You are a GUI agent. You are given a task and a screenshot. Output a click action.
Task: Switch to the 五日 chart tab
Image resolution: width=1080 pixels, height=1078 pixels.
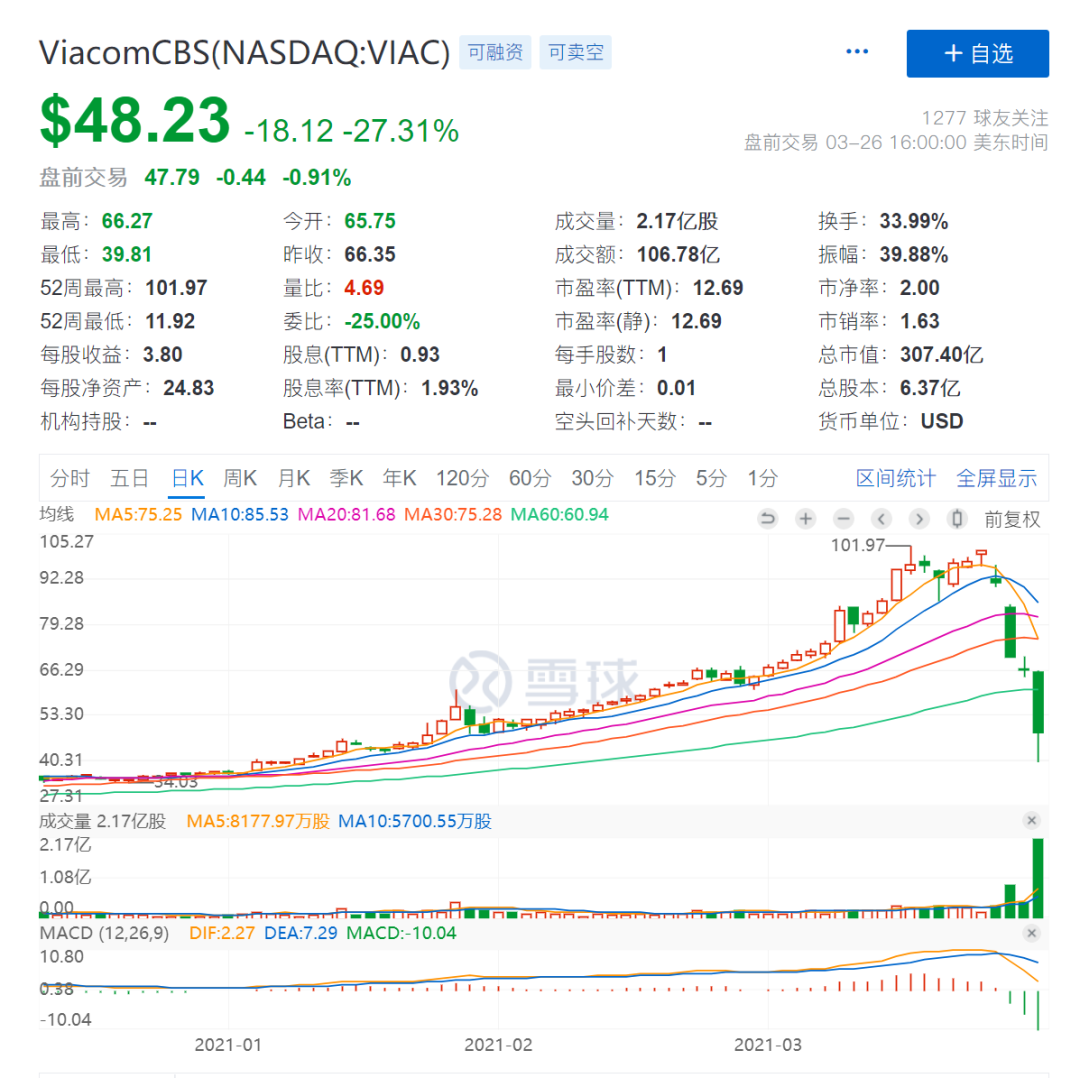pyautogui.click(x=129, y=477)
